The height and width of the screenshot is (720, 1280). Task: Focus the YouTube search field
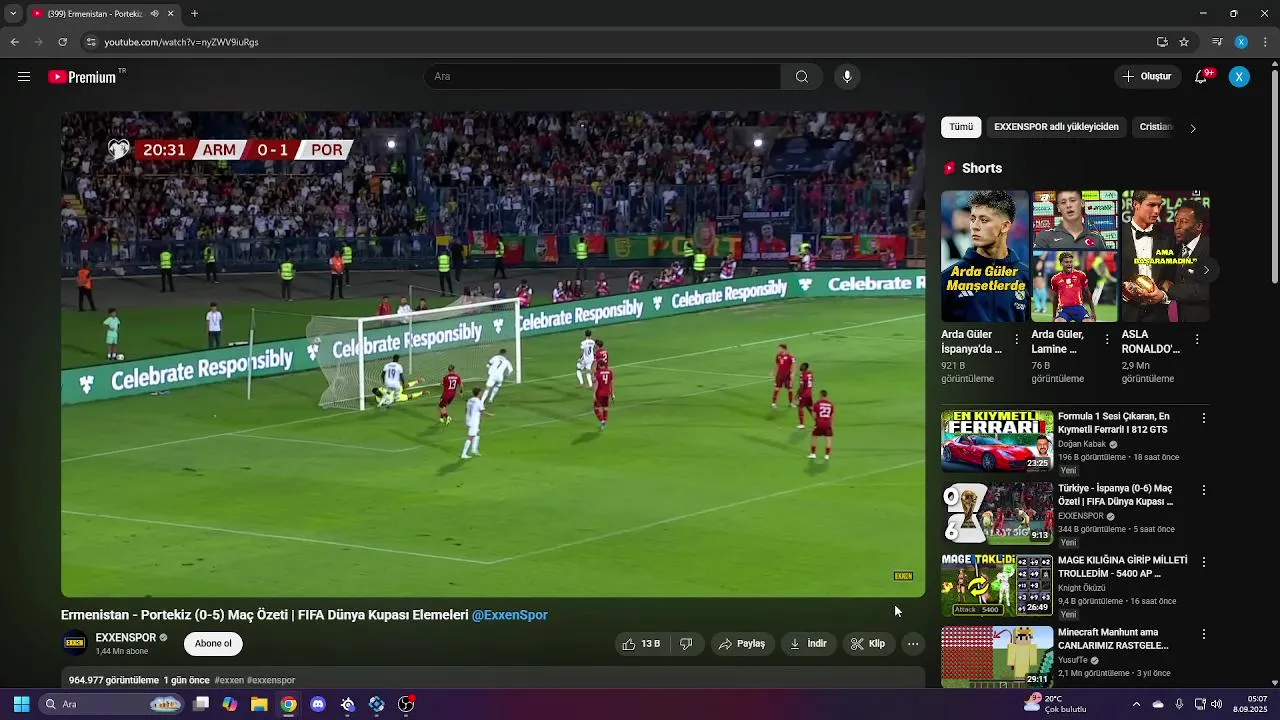602,77
